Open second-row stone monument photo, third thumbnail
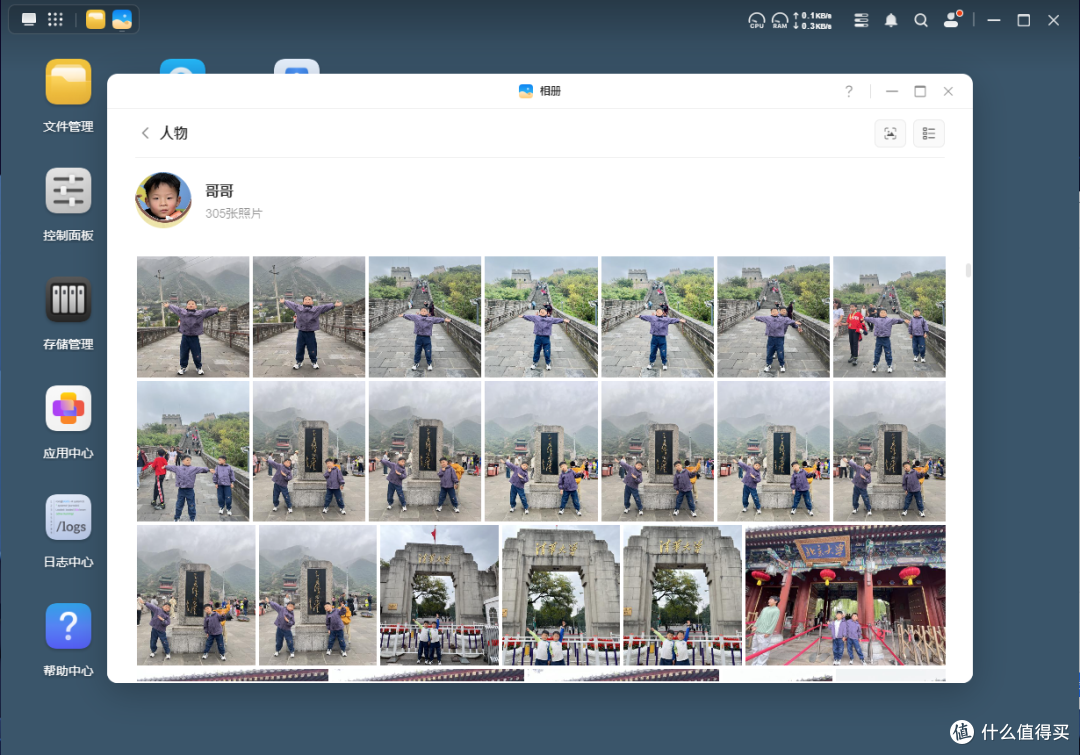 [x=425, y=451]
